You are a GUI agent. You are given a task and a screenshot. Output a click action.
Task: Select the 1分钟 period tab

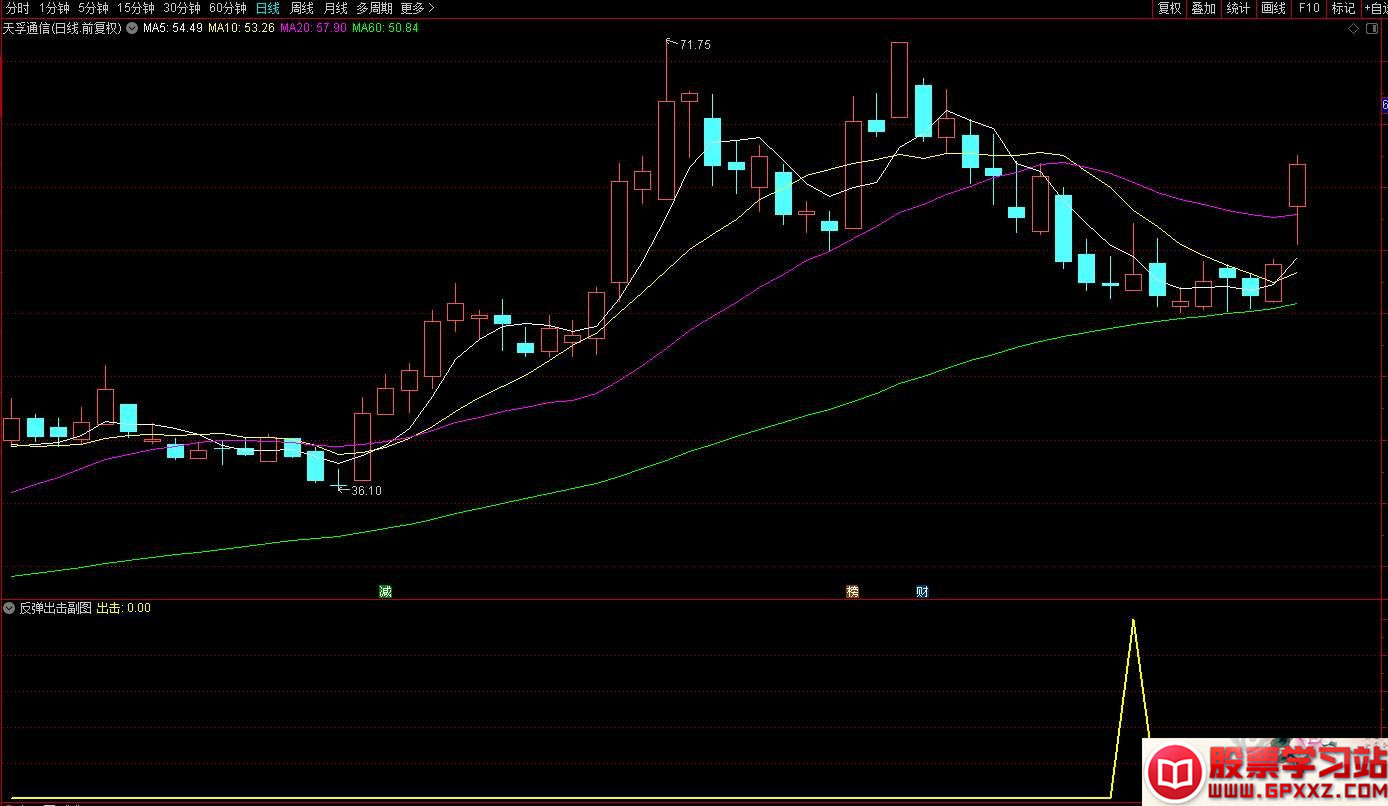[55, 8]
